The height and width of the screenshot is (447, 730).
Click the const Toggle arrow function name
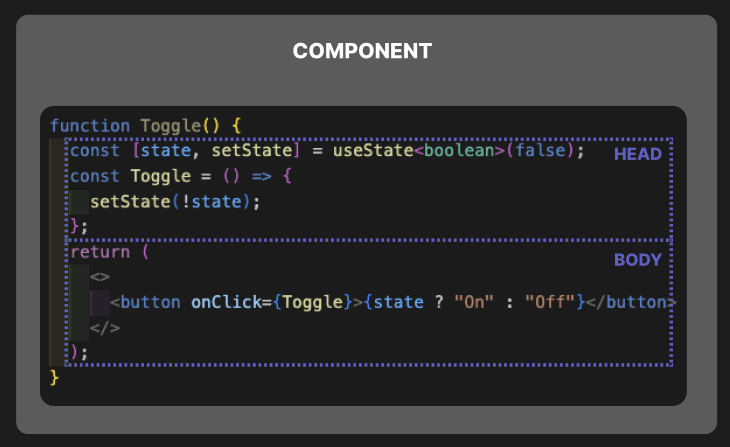161,176
